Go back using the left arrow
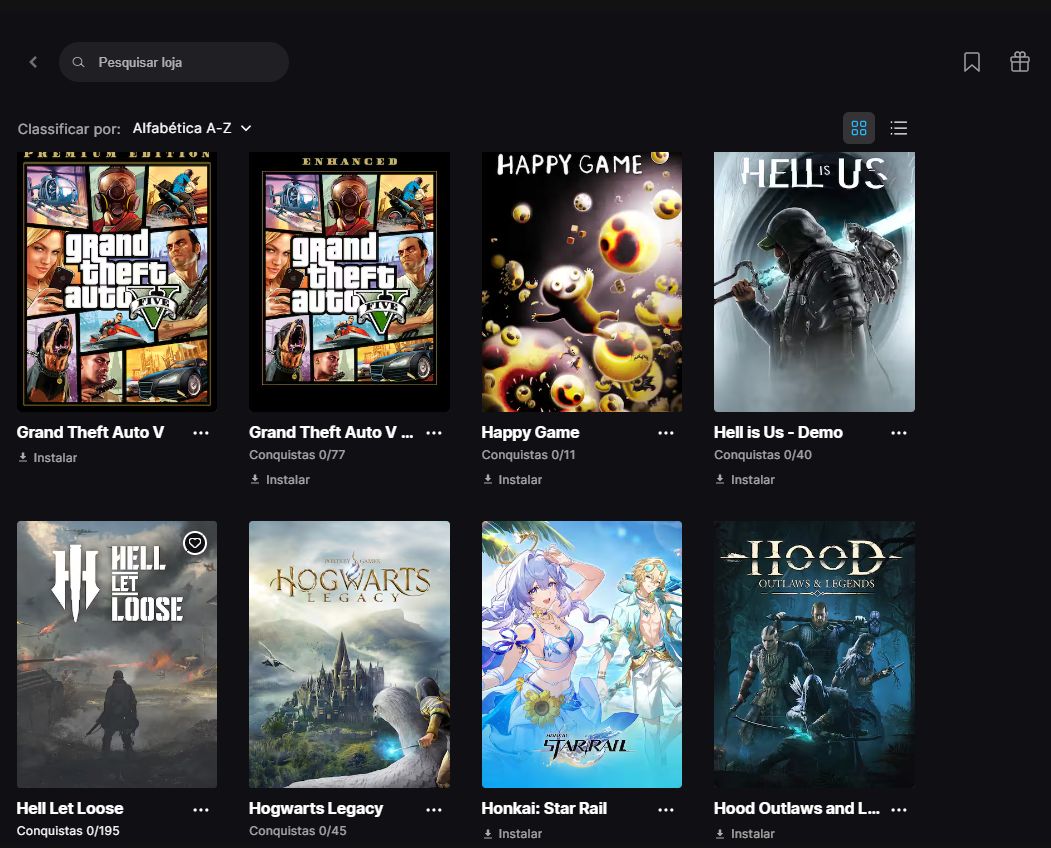Image resolution: width=1051 pixels, height=848 pixels. [33, 62]
